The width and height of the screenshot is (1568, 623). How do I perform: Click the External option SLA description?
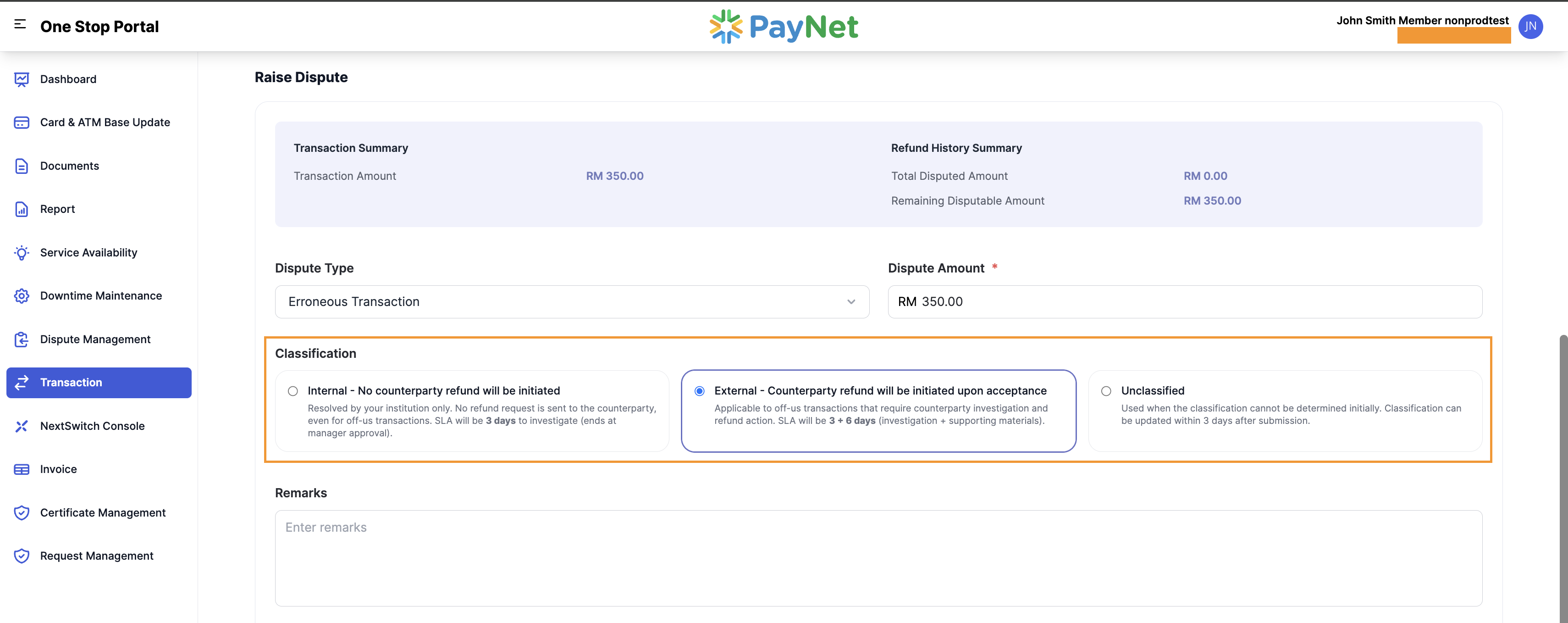coord(881,415)
